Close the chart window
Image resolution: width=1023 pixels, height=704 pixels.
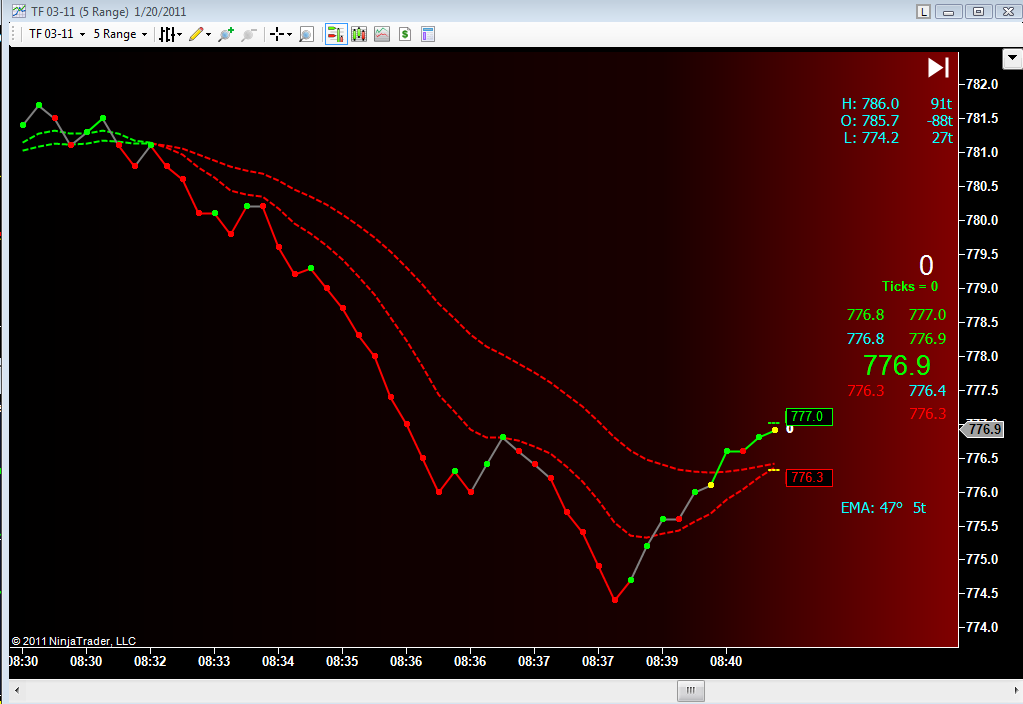pyautogui.click(x=1007, y=12)
